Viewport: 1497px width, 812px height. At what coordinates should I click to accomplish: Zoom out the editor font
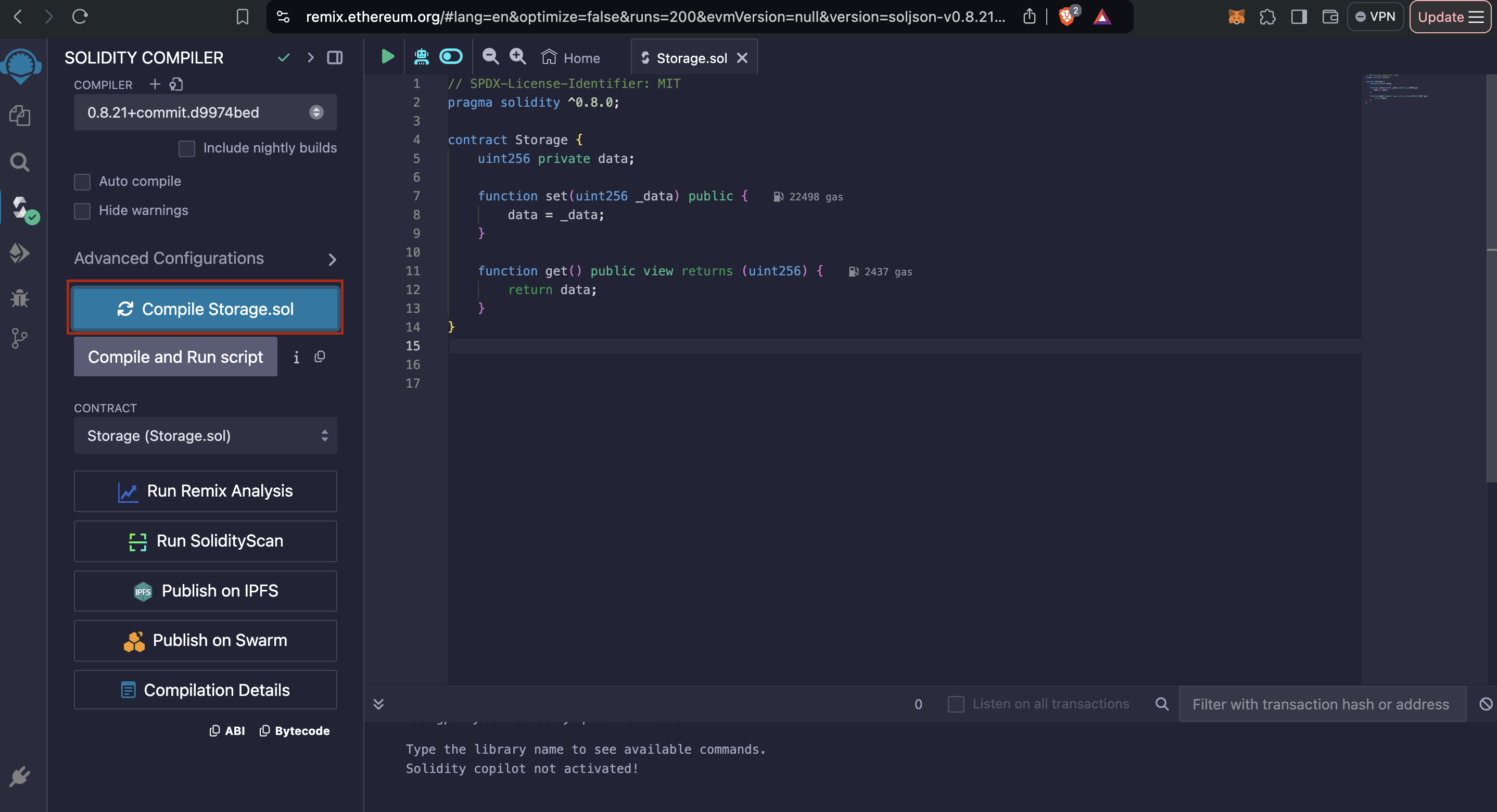click(490, 56)
